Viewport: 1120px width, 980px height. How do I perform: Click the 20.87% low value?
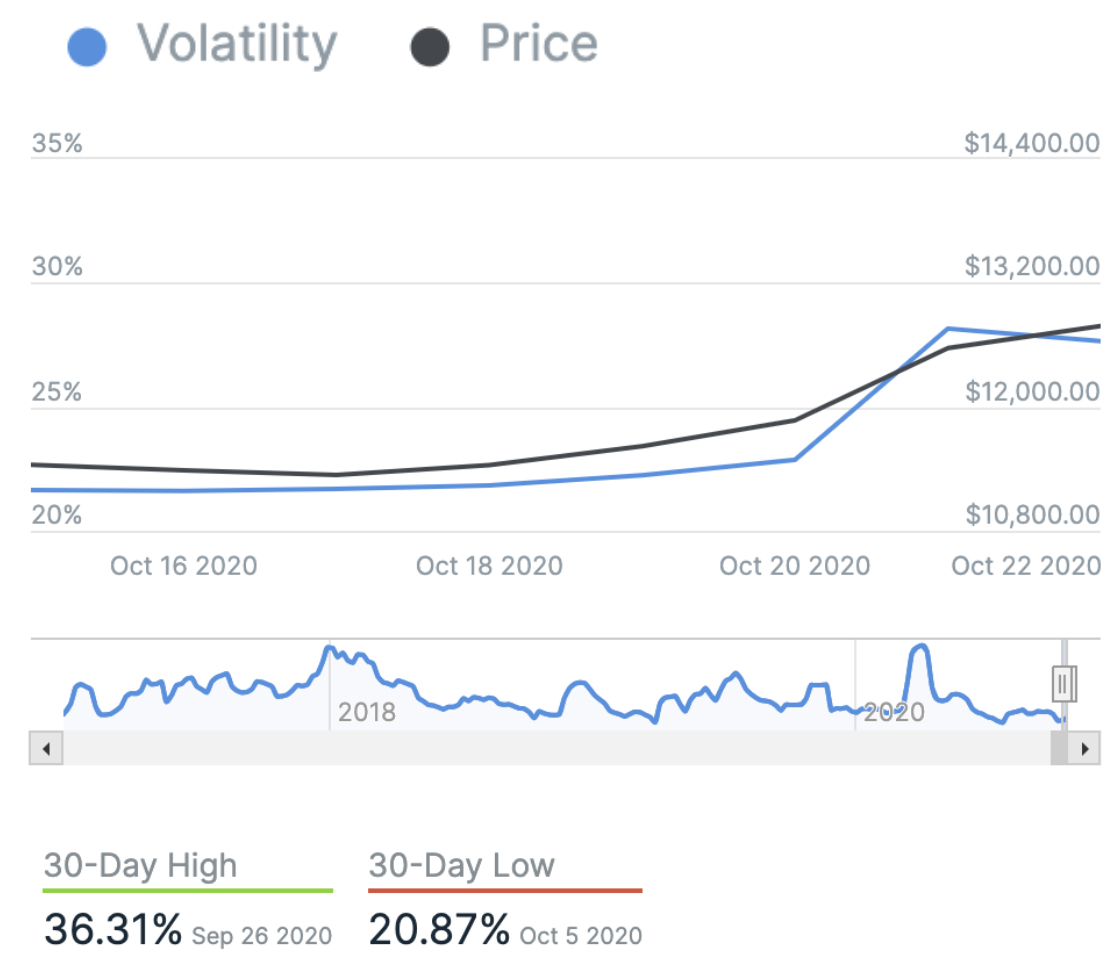(x=439, y=930)
